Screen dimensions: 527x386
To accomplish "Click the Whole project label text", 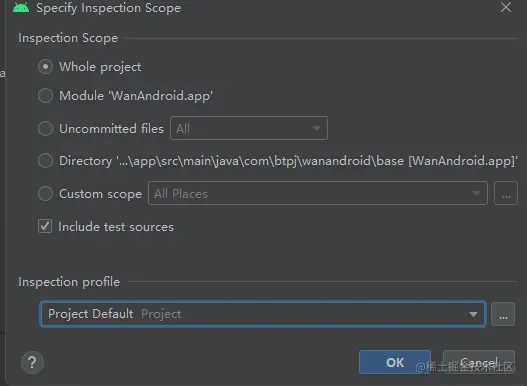I will pos(100,67).
